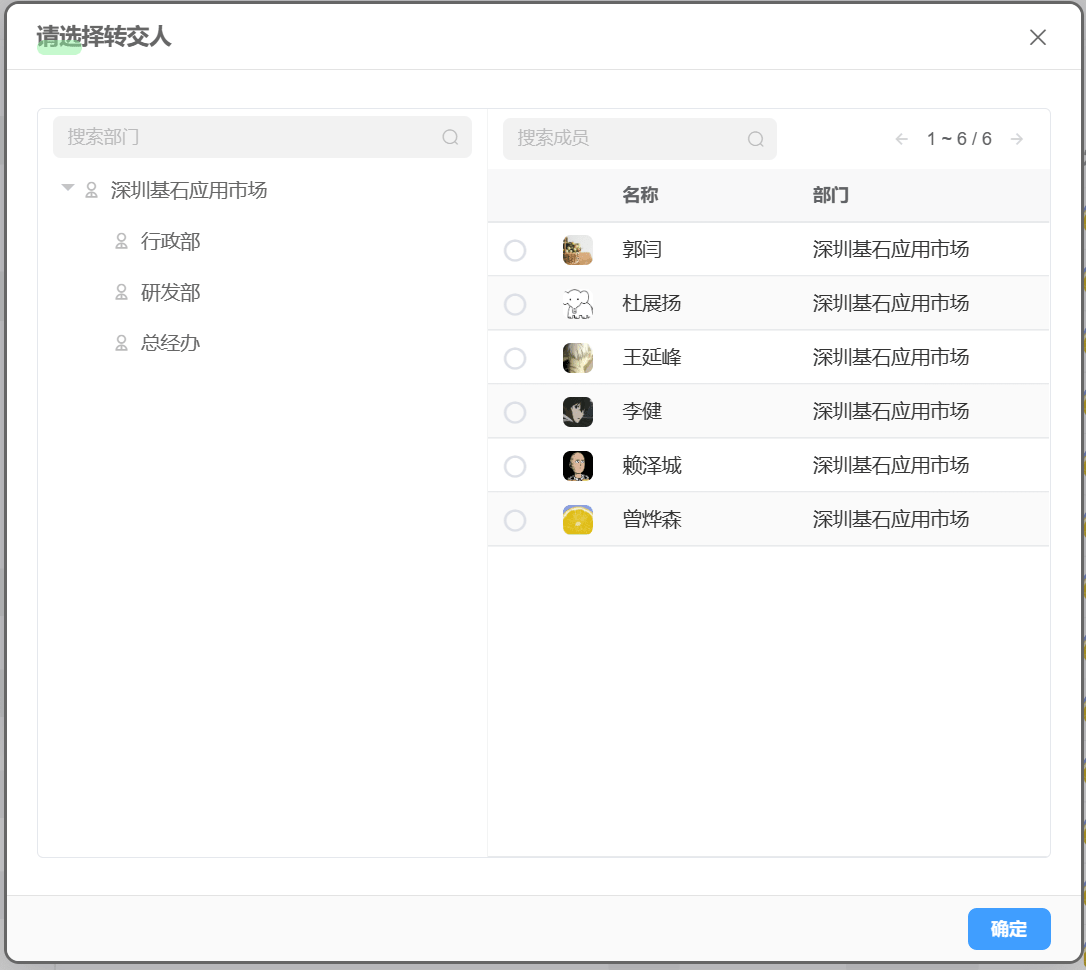Collapse the 深圳基石应用市场 tree node

[x=68, y=189]
